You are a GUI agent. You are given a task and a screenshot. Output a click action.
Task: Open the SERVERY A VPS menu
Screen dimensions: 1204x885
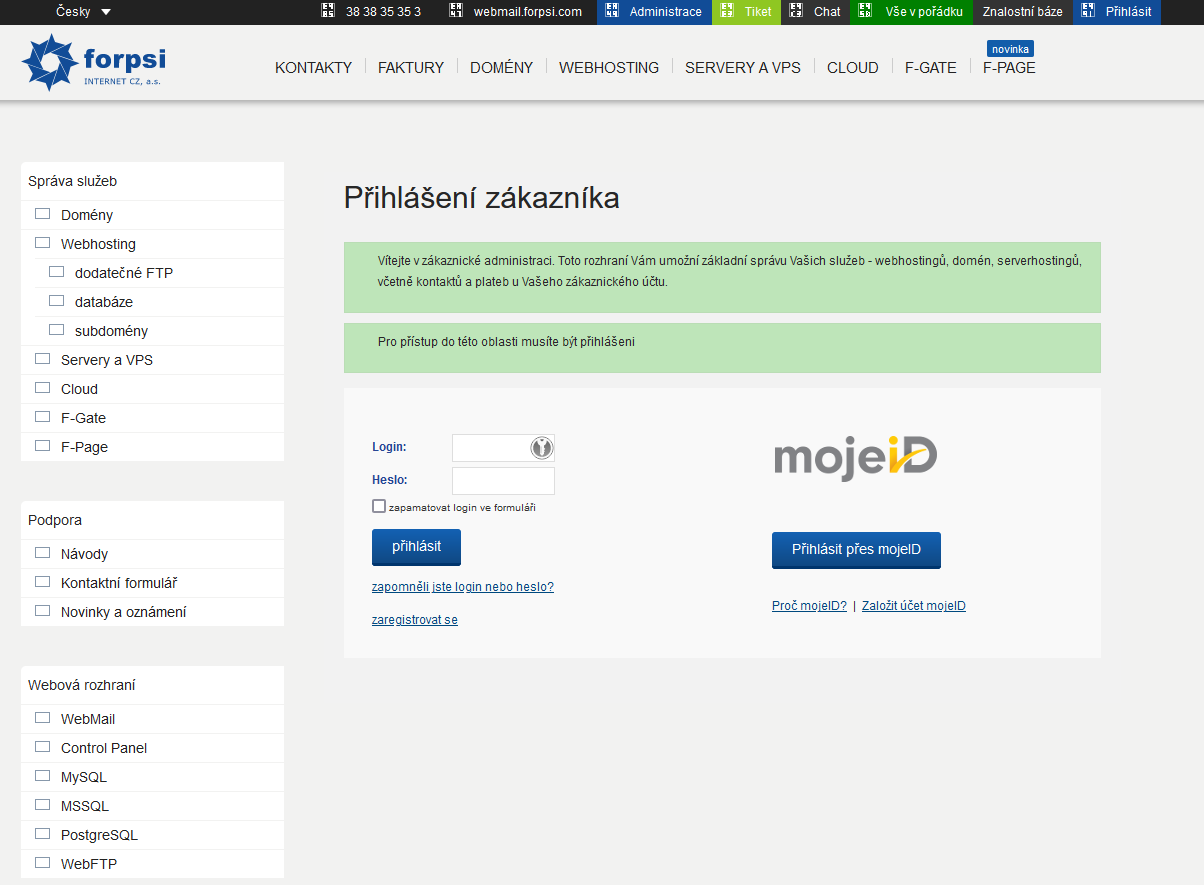pos(743,68)
